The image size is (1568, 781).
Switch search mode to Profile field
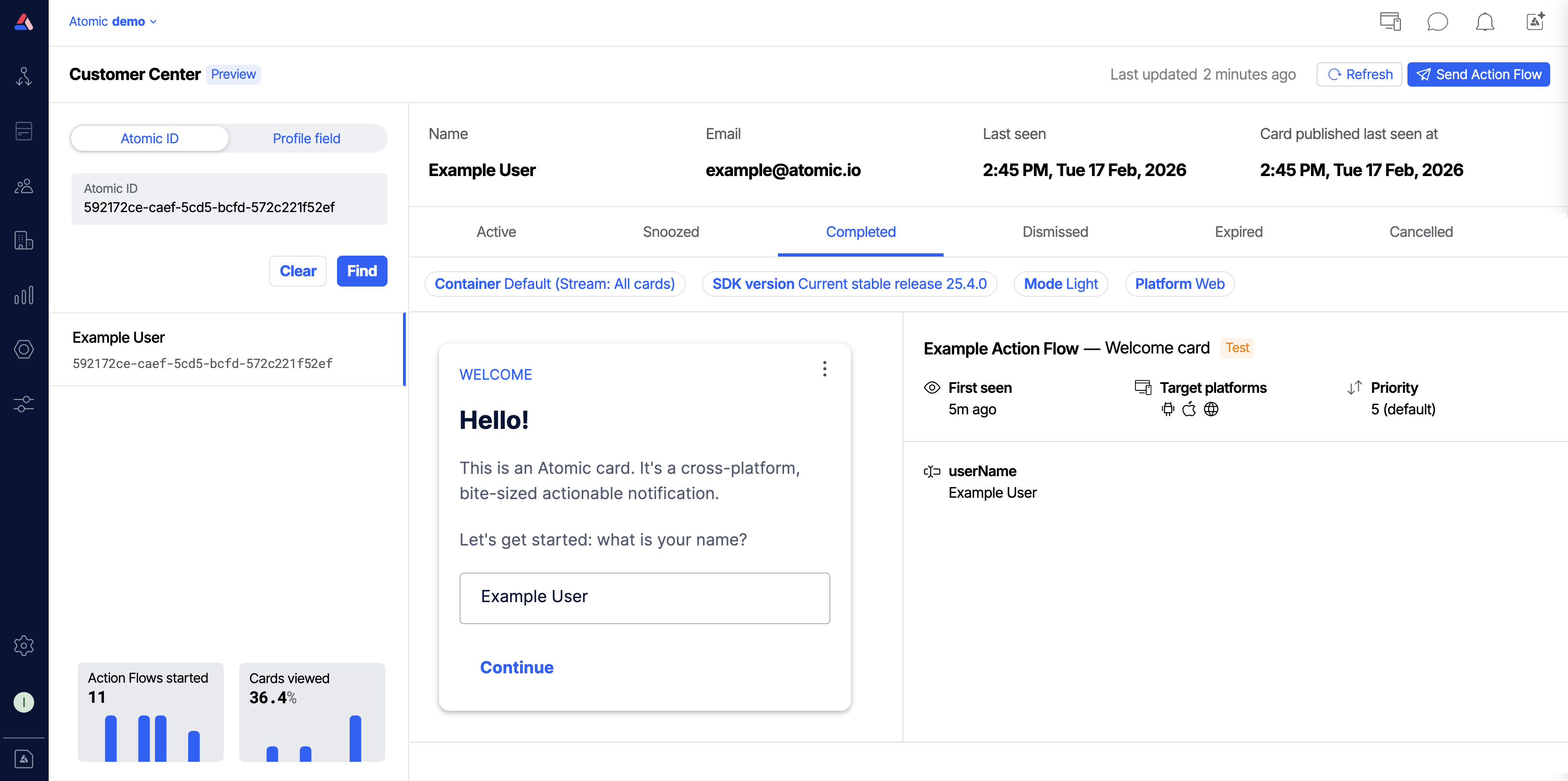click(306, 138)
